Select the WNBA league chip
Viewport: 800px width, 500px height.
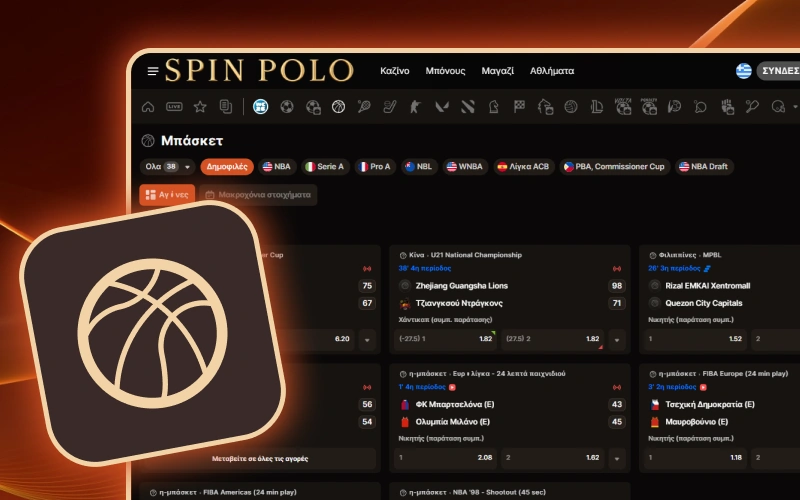click(x=465, y=166)
